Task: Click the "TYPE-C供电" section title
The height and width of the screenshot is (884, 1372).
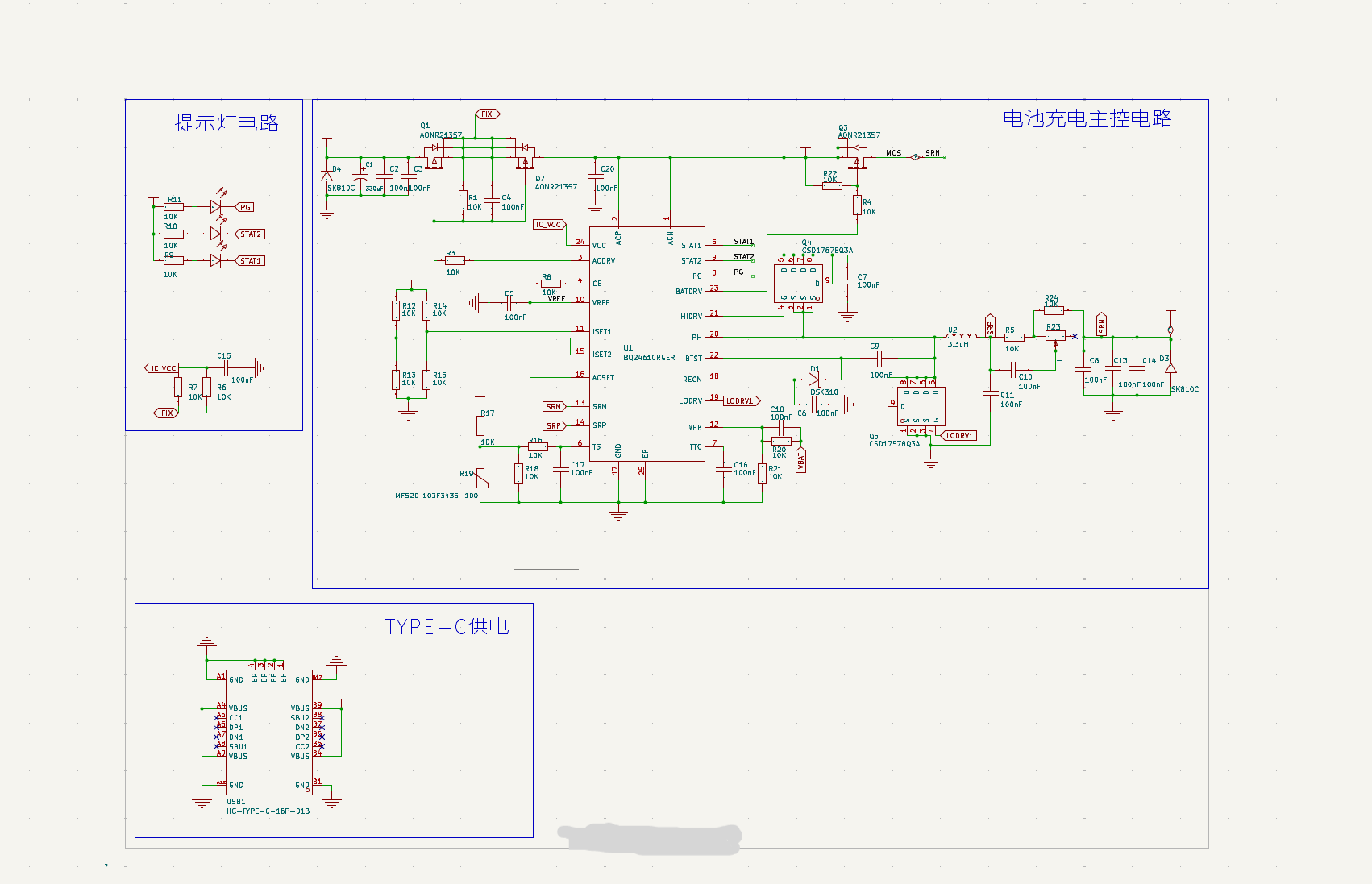Action: [x=447, y=627]
